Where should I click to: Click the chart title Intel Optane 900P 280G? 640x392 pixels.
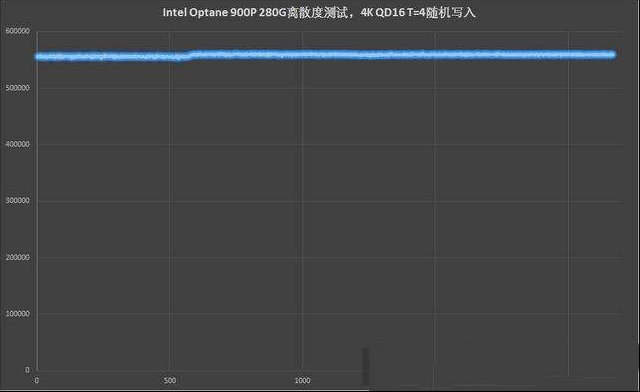(319, 13)
